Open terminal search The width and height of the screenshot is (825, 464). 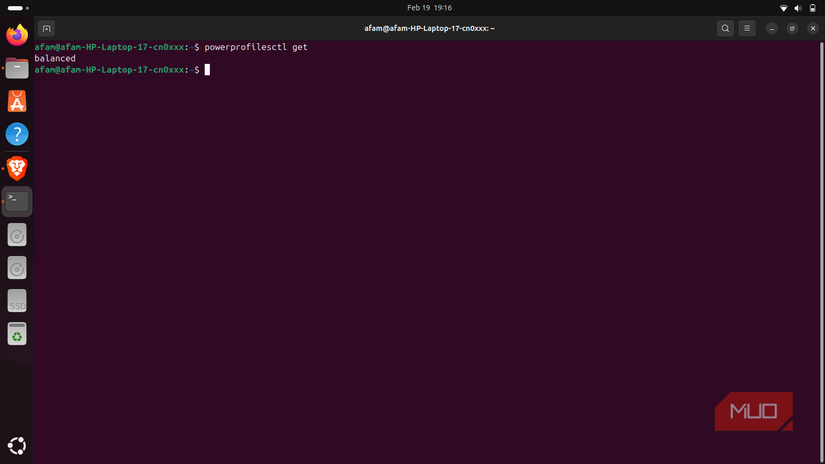click(x=725, y=28)
